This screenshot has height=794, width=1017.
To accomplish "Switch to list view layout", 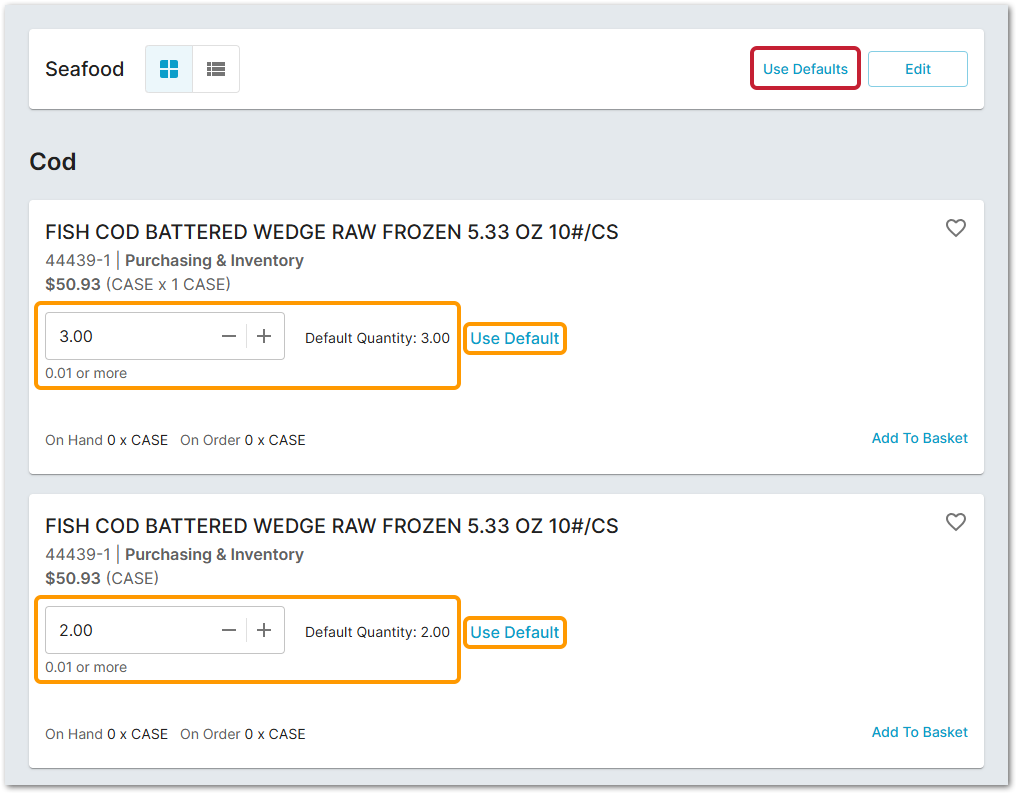I will (216, 69).
